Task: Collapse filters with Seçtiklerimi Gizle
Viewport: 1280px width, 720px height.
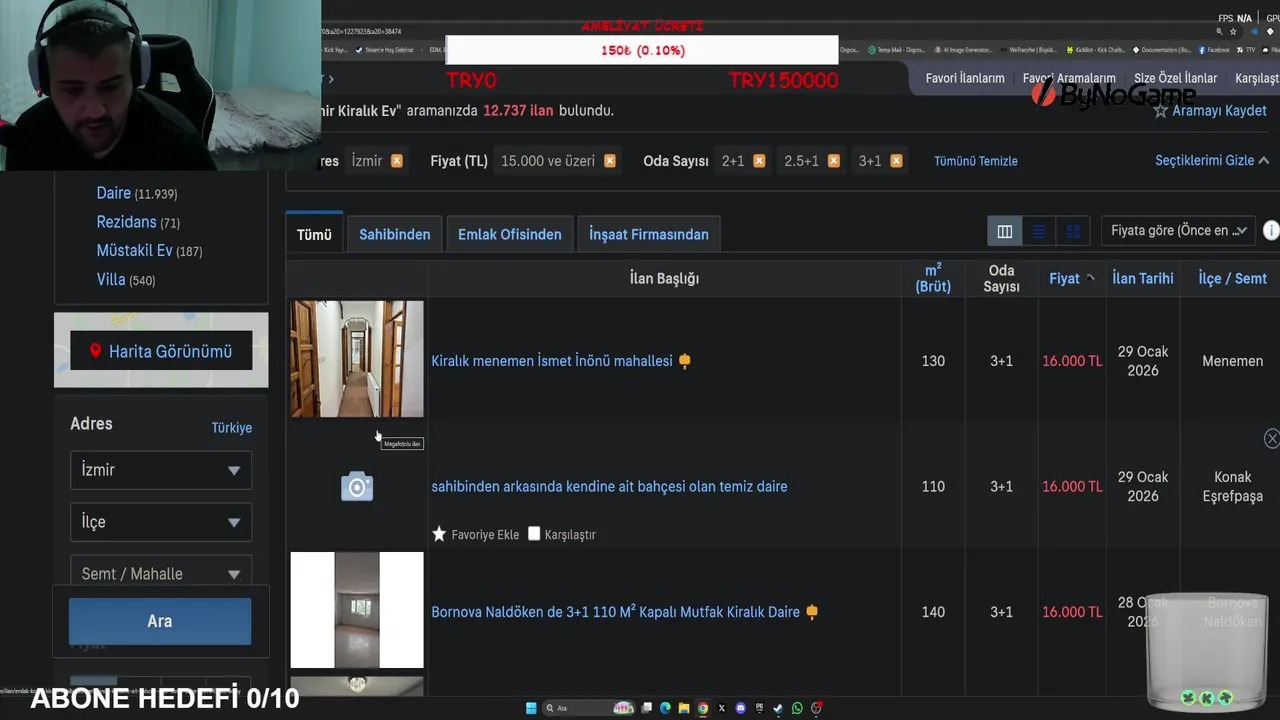Action: 1212,161
